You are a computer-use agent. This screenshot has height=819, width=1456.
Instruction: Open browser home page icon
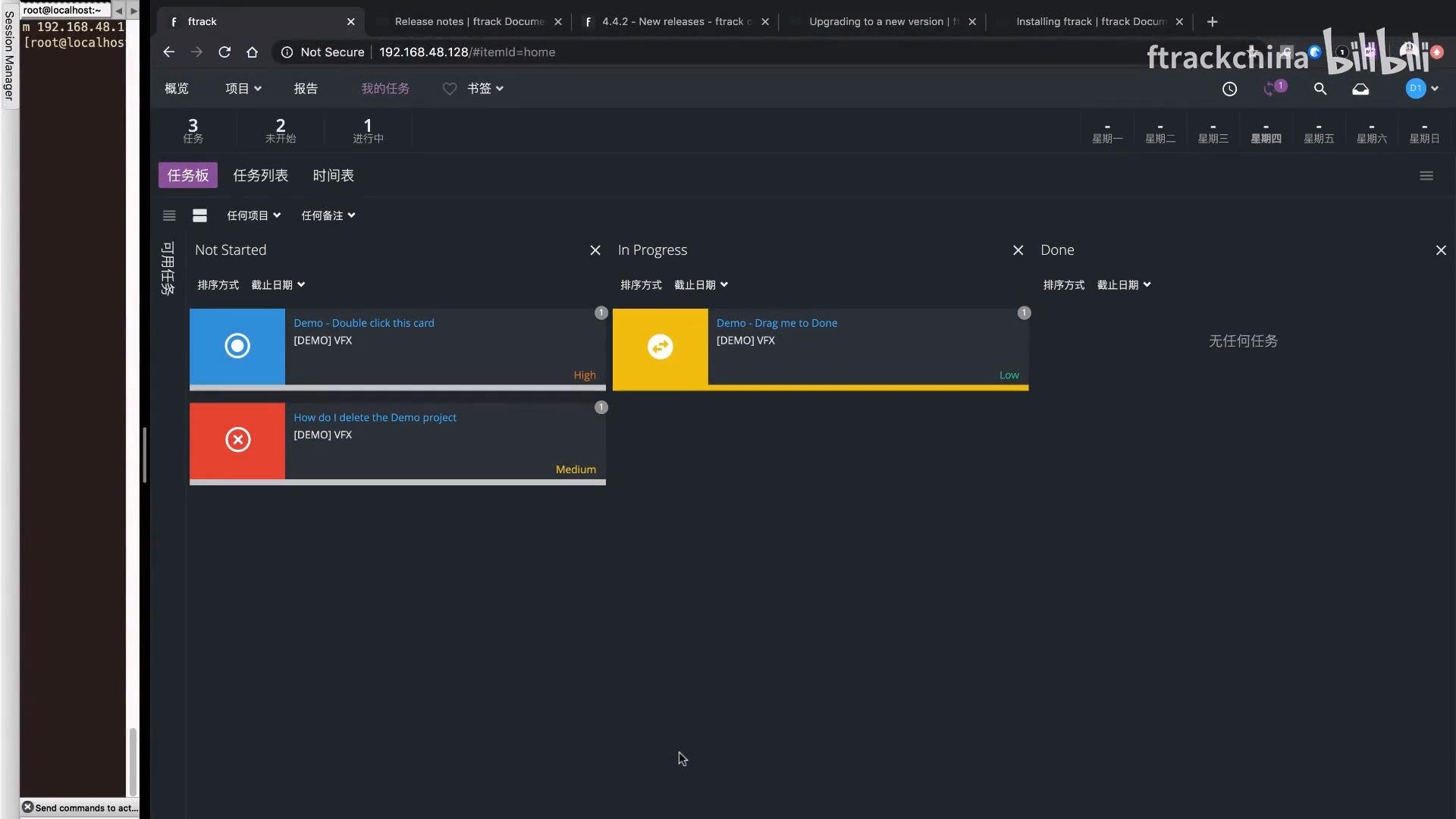253,52
